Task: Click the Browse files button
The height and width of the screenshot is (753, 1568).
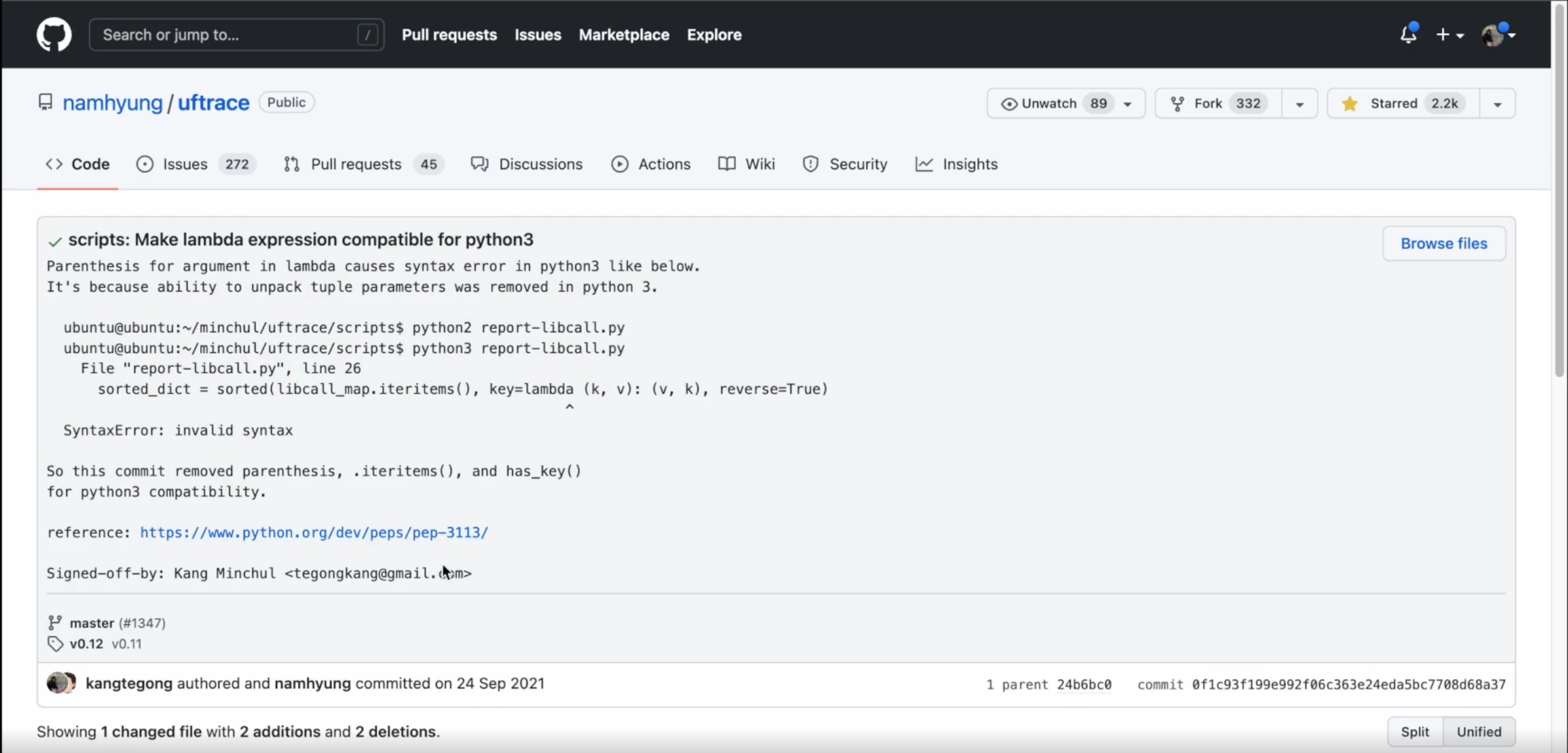Action: click(1443, 243)
